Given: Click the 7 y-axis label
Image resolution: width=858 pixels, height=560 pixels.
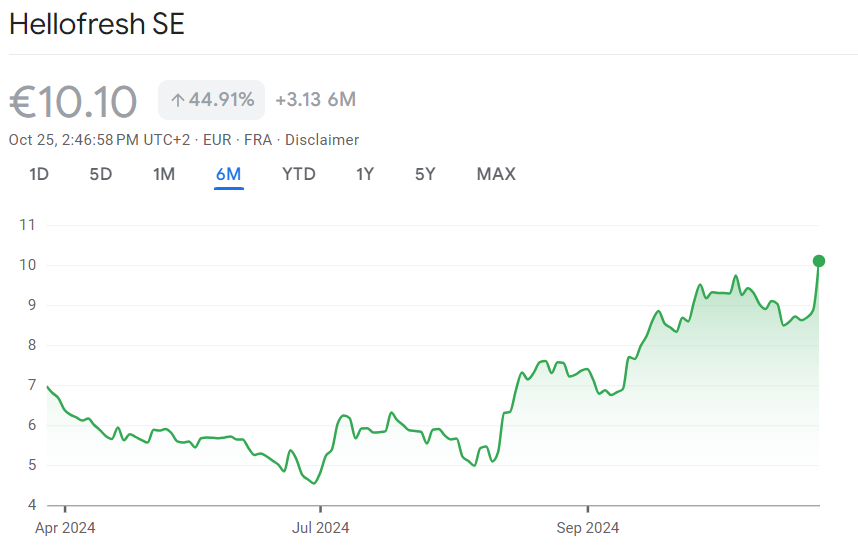Looking at the screenshot, I should click(x=32, y=385).
